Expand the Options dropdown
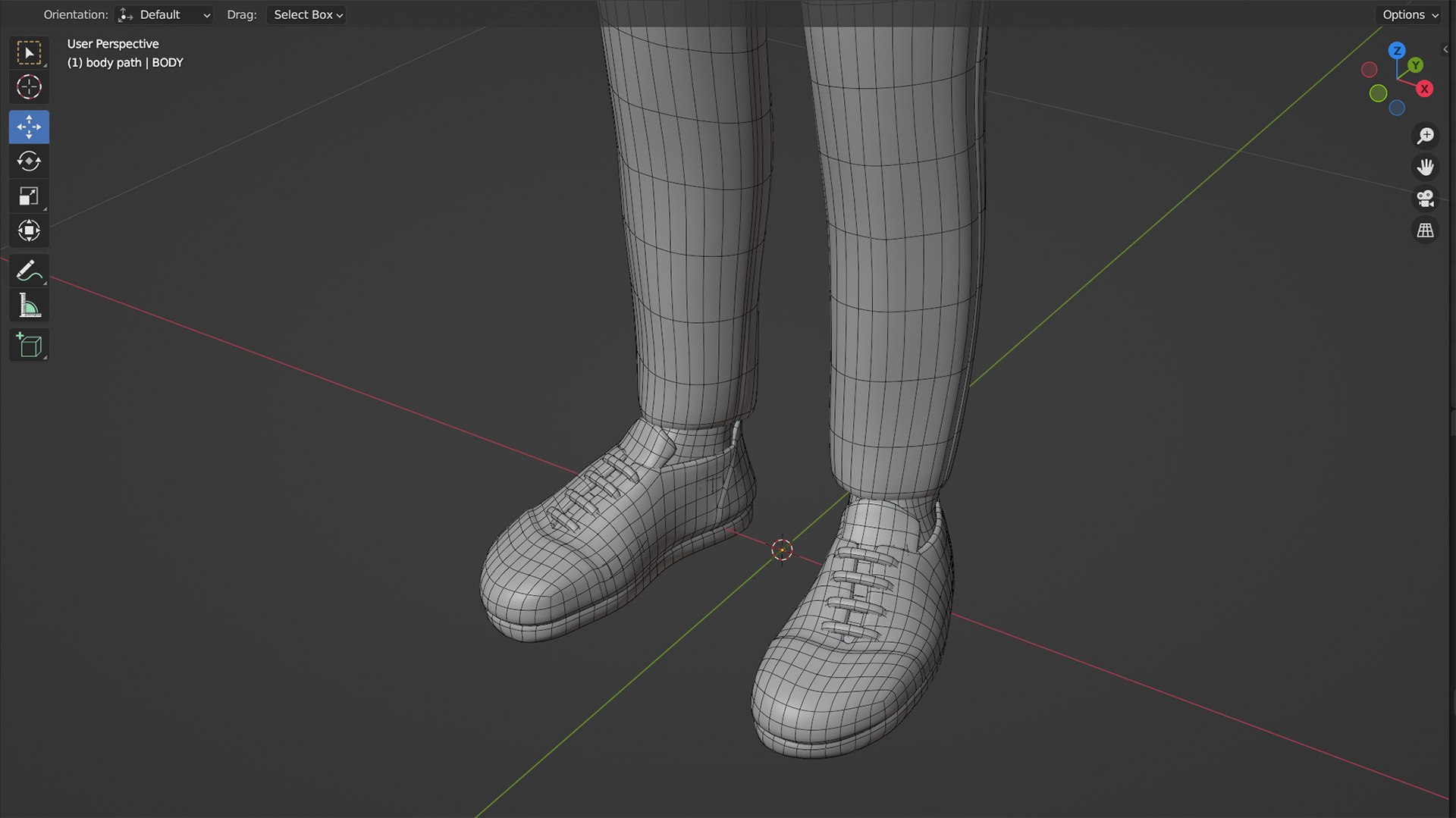This screenshot has height=818, width=1456. [1409, 14]
